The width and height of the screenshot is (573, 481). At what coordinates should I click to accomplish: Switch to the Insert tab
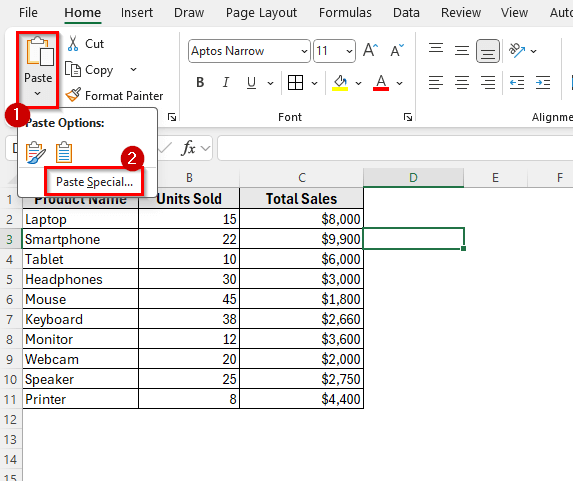tap(137, 12)
